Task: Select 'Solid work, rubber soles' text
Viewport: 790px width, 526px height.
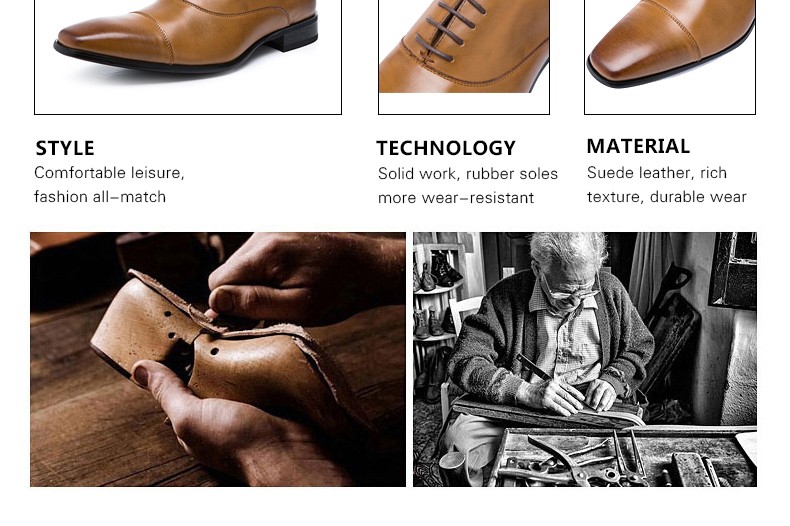Action: pos(468,174)
